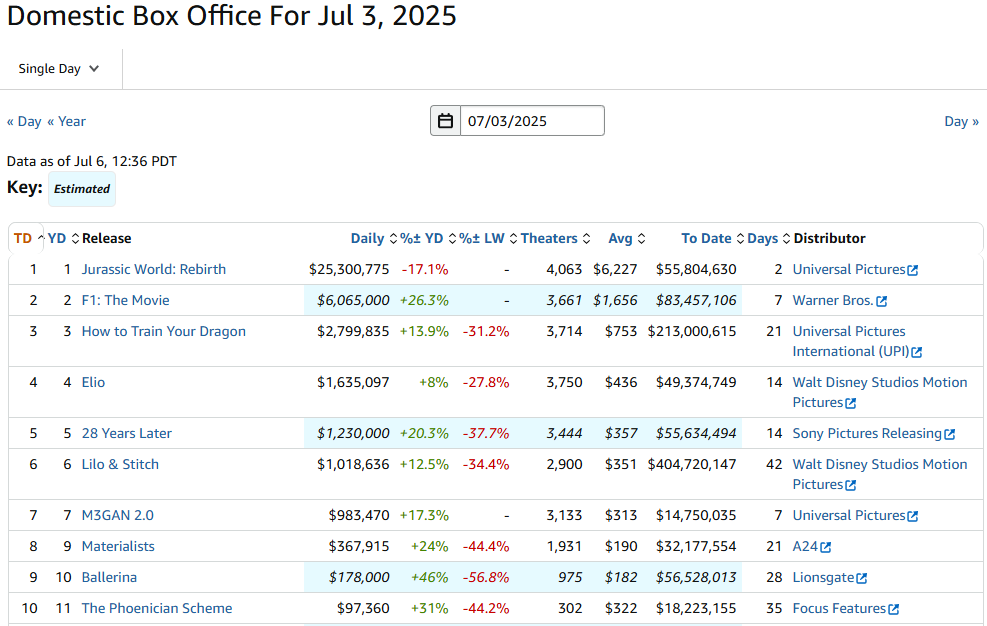This screenshot has width=987, height=626.
Task: Open Lilo & Stitch release link
Action: tap(120, 464)
